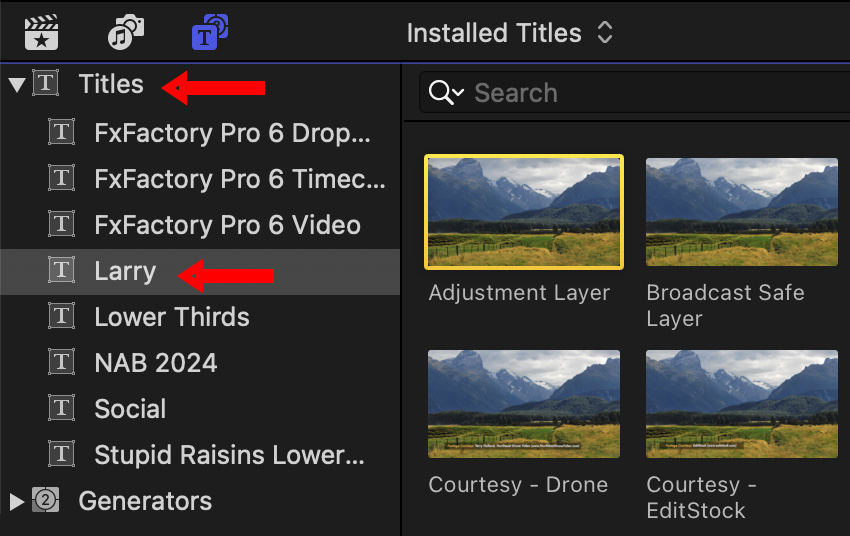The width and height of the screenshot is (850, 536).
Task: Click the T icon beside Social
Action: point(62,408)
